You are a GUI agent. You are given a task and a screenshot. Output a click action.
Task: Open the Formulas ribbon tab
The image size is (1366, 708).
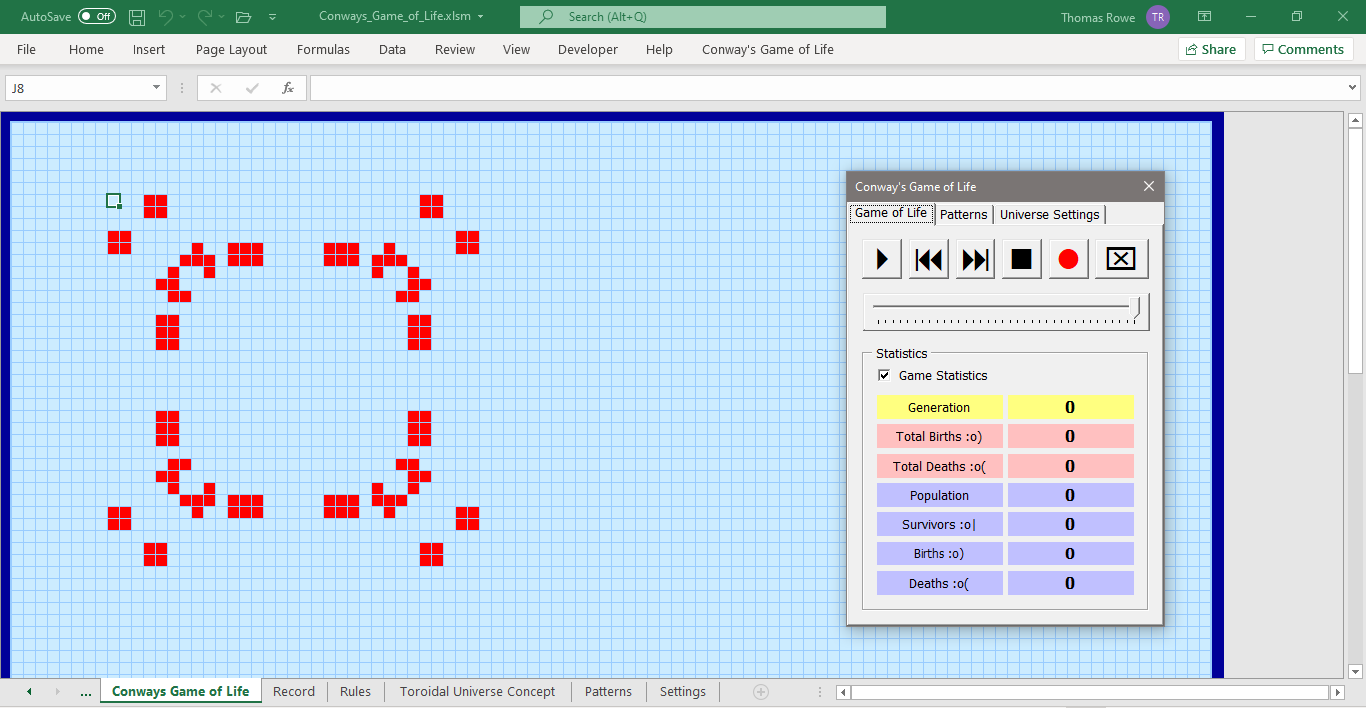323,49
